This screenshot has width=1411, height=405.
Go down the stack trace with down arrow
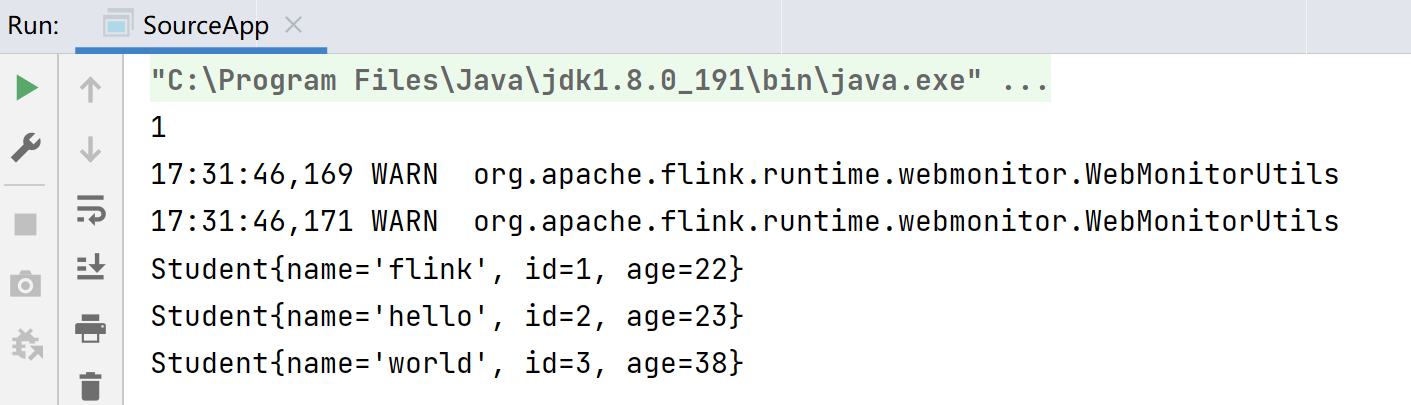(x=91, y=150)
